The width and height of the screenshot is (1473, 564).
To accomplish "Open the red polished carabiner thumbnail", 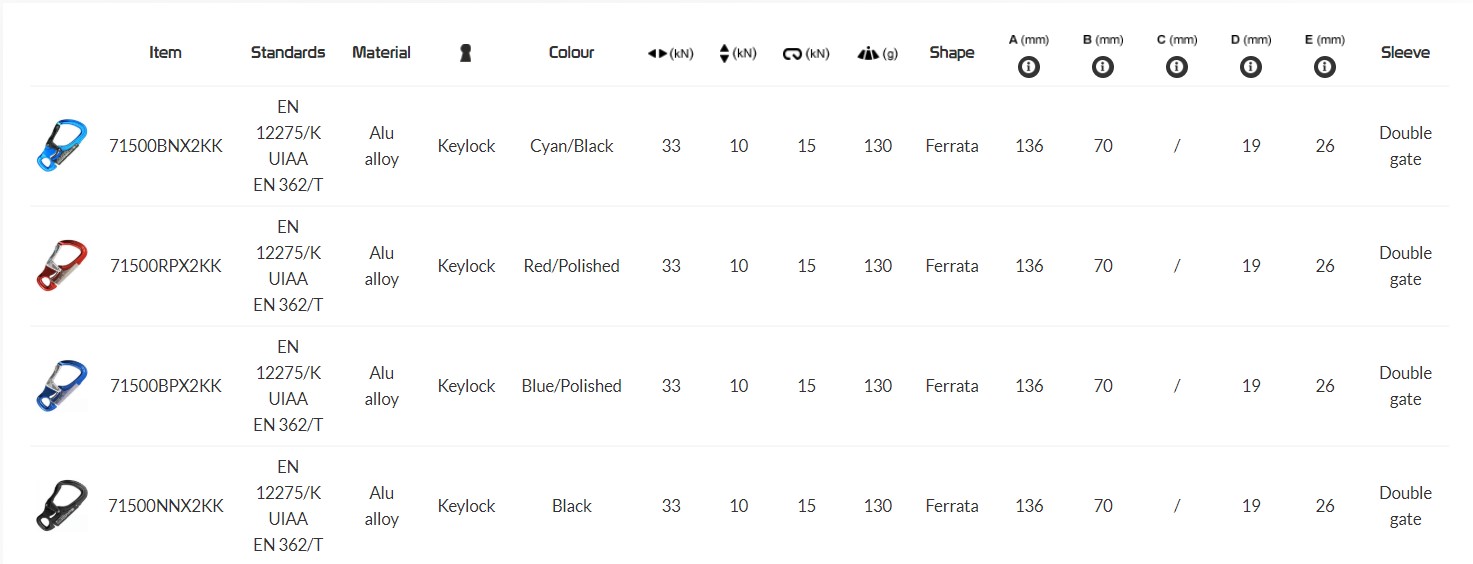I will 61,266.
